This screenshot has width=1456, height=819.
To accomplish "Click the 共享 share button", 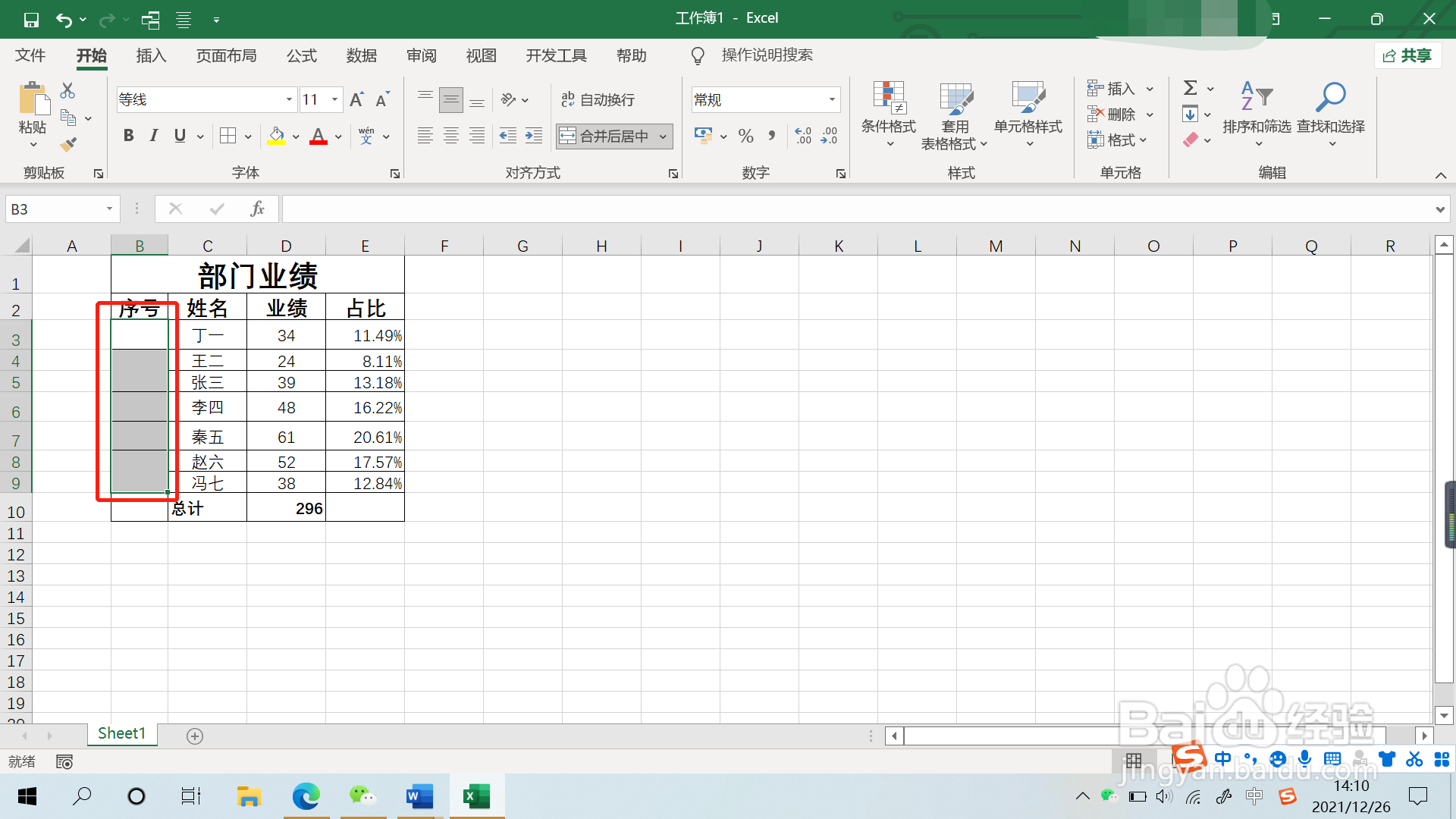I will 1407,55.
